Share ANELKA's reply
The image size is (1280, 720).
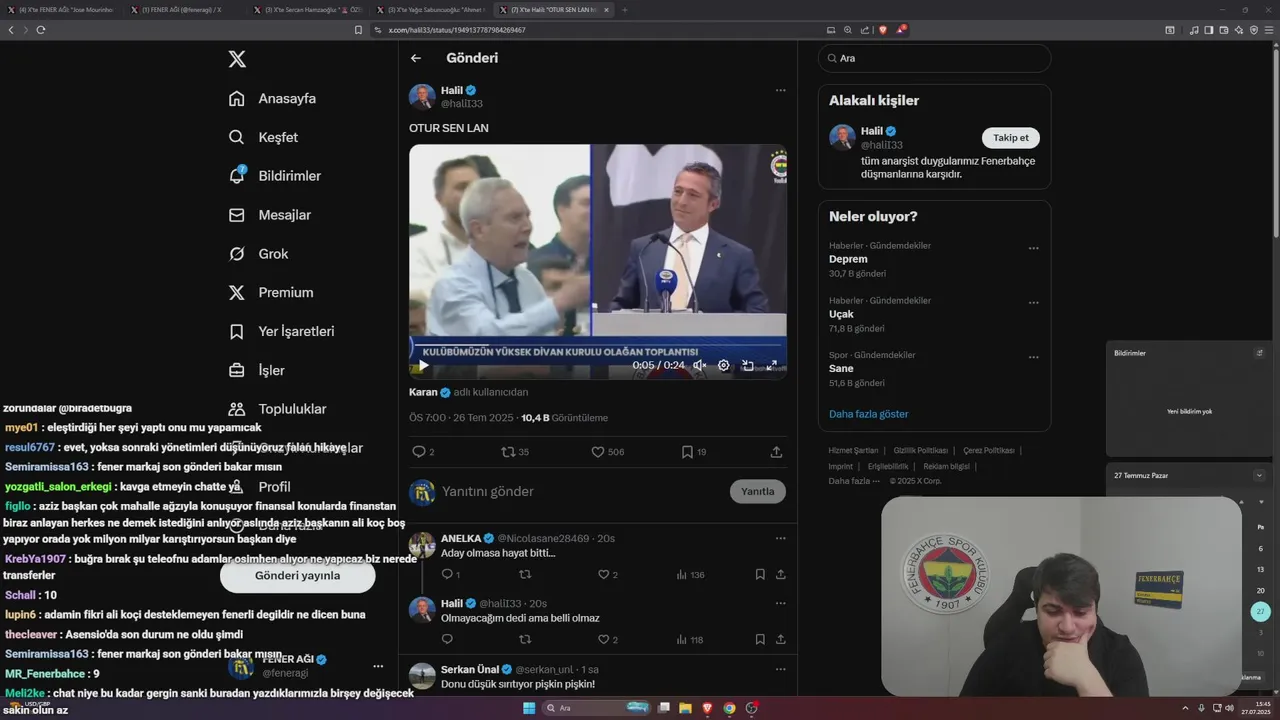click(x=780, y=574)
